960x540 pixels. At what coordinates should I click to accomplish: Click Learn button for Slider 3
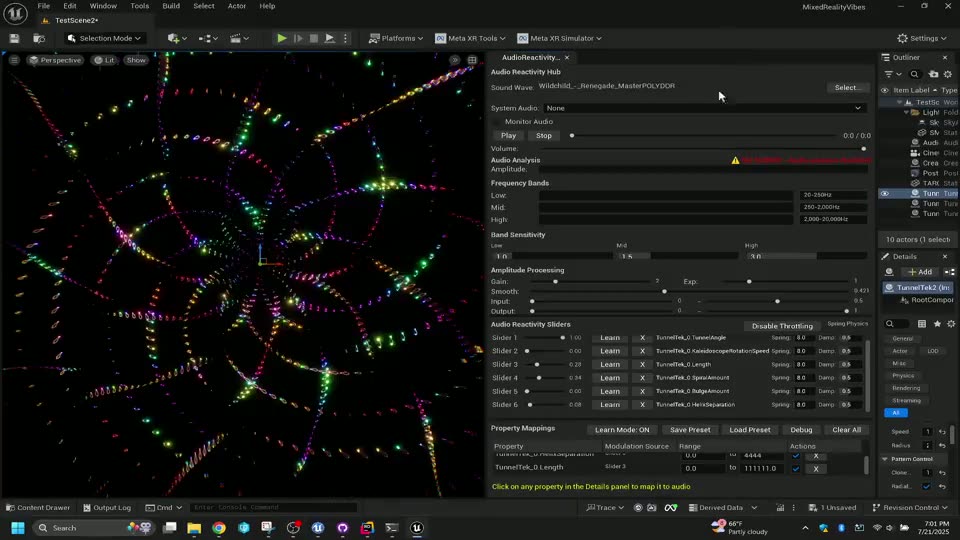609,365
